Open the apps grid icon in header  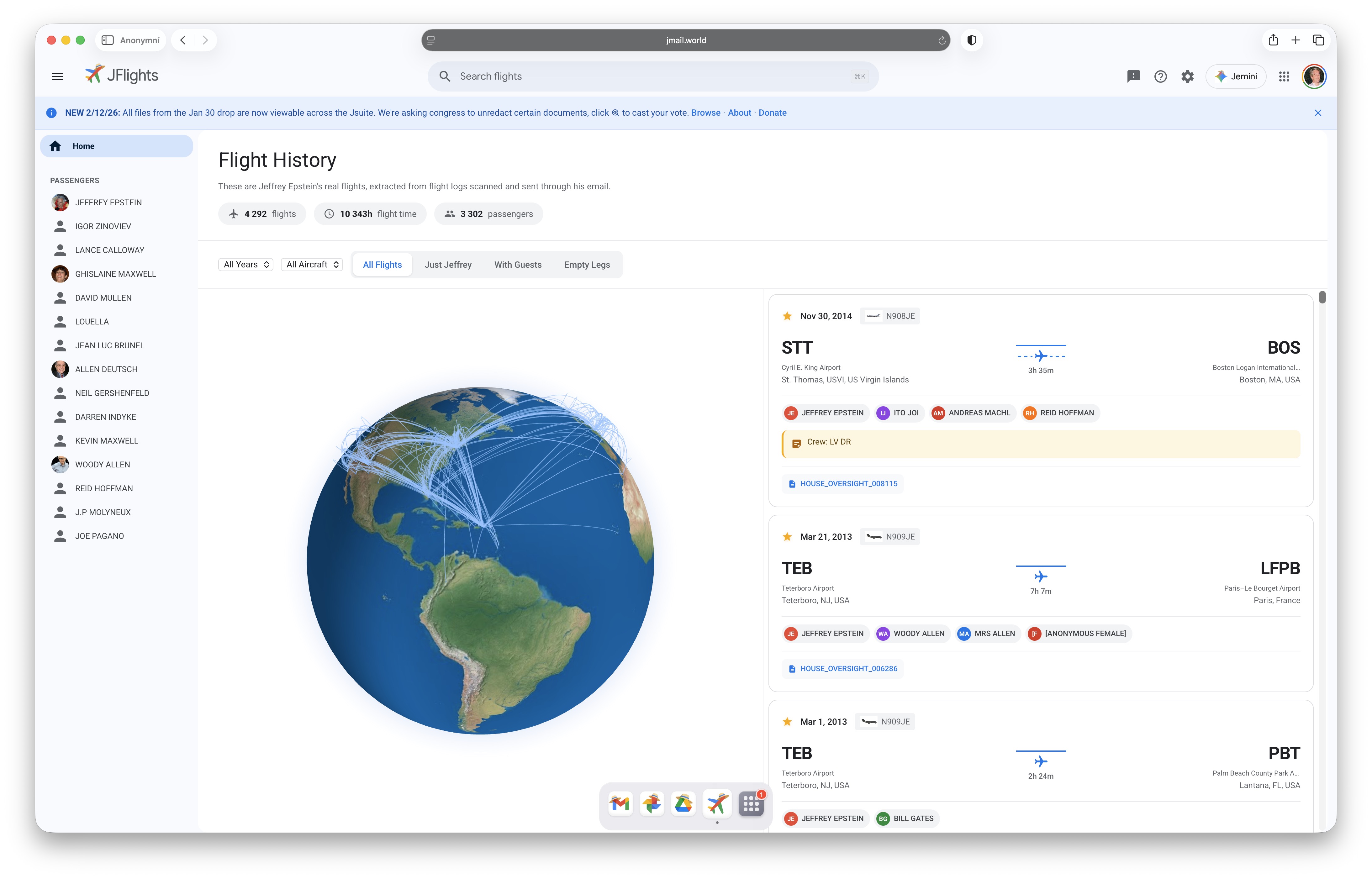(x=1284, y=76)
